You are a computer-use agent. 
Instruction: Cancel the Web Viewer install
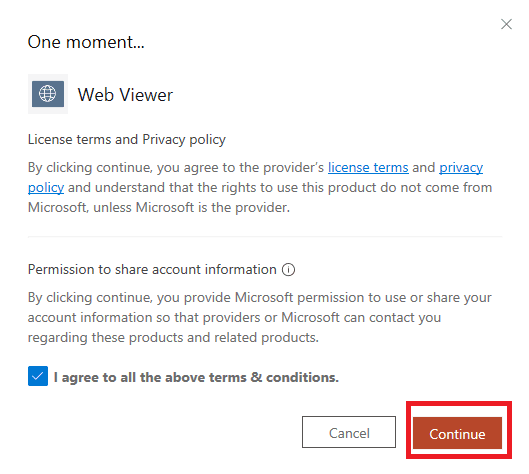[x=349, y=432]
